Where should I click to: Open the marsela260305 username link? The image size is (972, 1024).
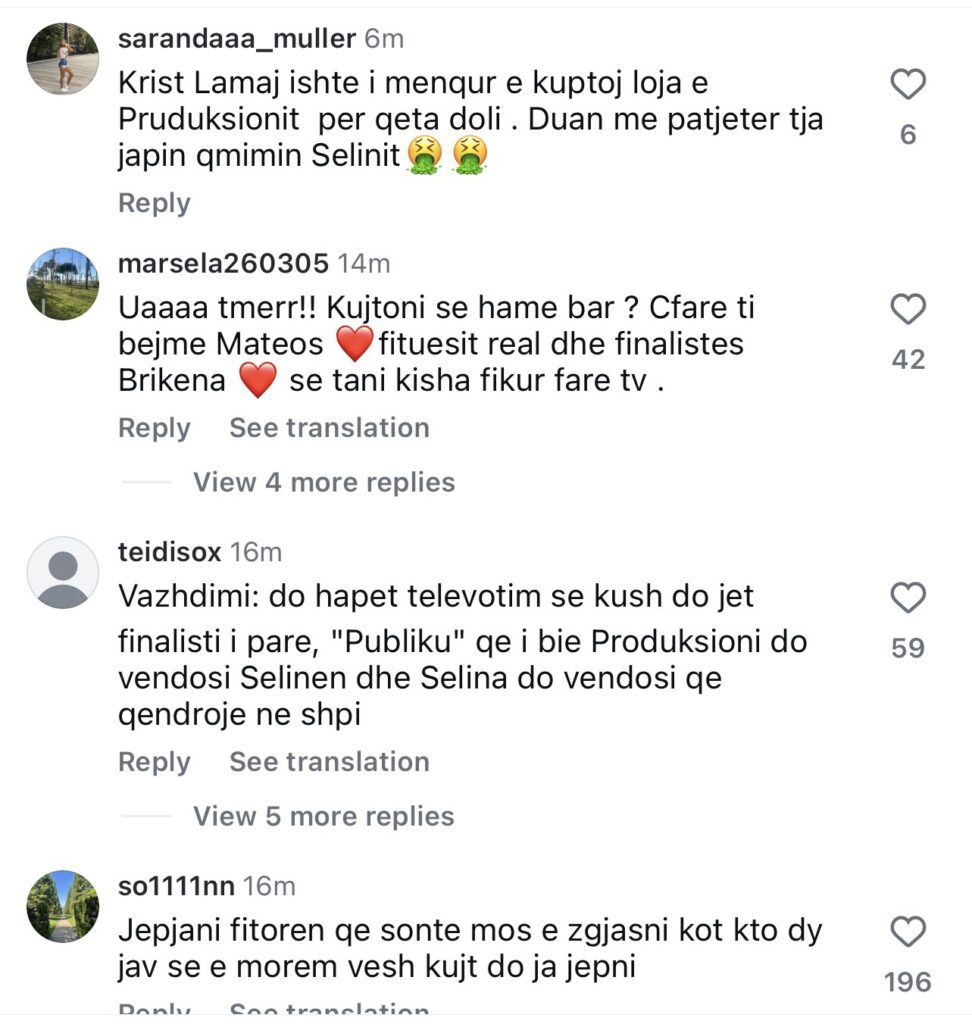coord(223,264)
